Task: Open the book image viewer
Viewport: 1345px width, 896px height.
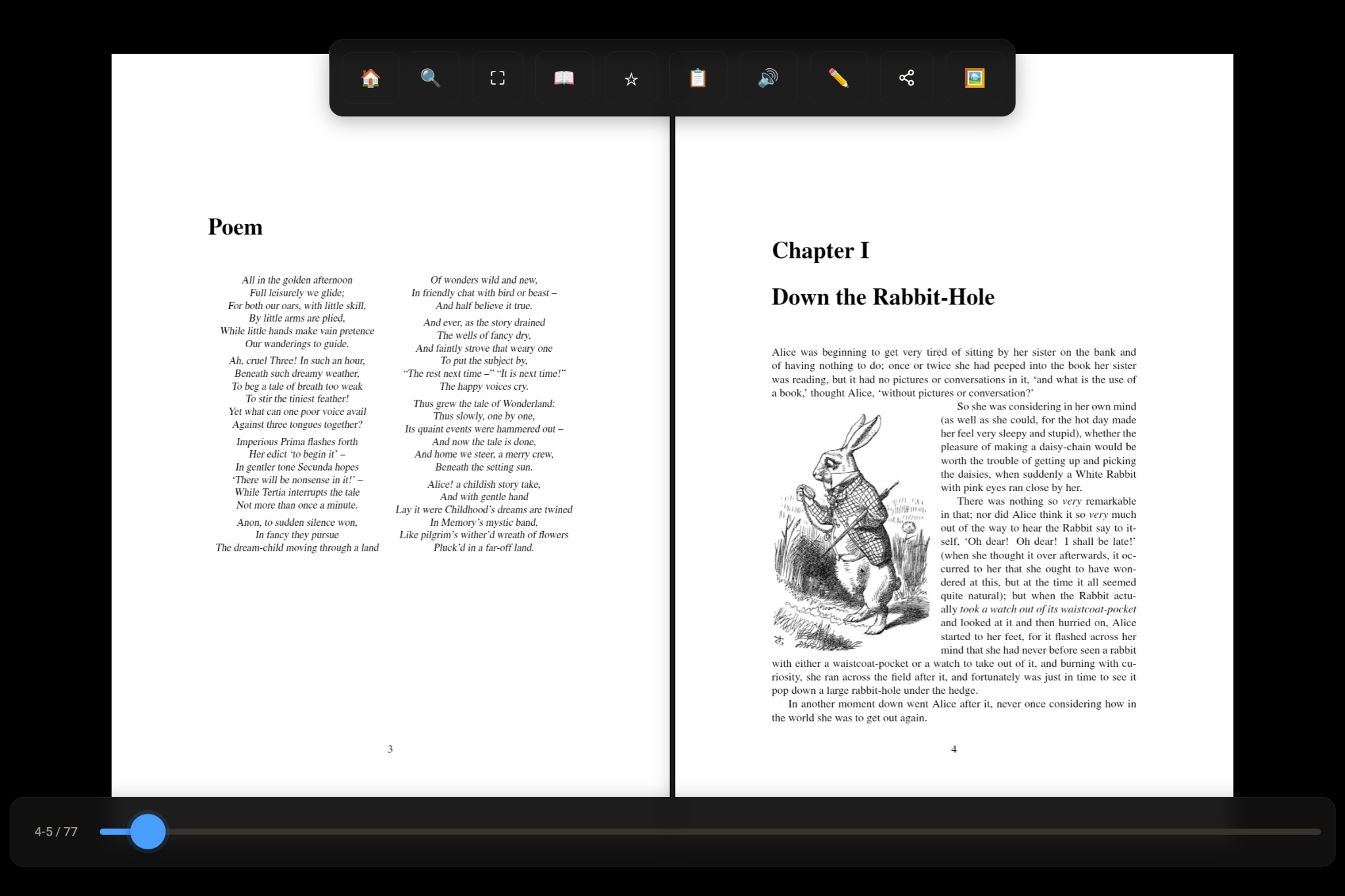Action: pos(975,78)
